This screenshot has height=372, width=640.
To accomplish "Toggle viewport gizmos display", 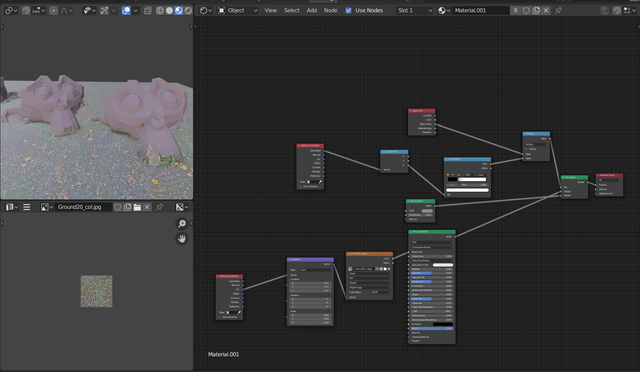I will pos(104,11).
